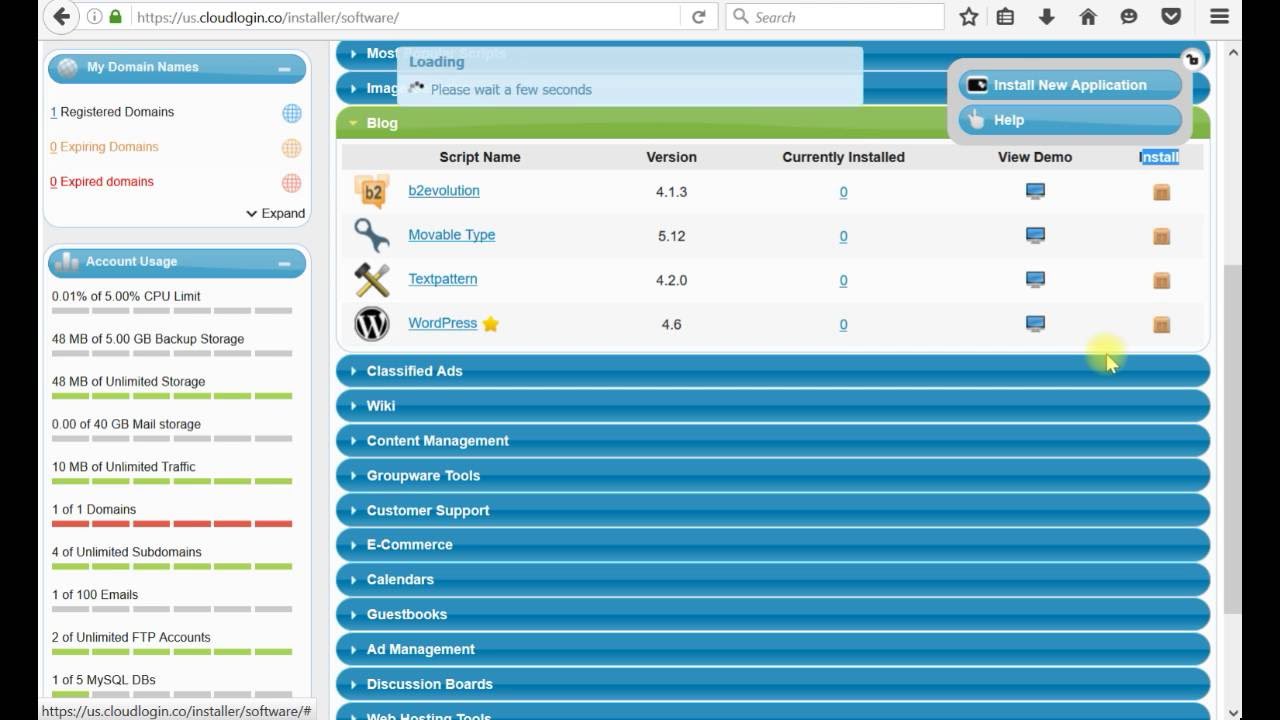This screenshot has width=1280, height=720.
Task: Click the install box icon for b2evolution
Action: click(x=1161, y=192)
